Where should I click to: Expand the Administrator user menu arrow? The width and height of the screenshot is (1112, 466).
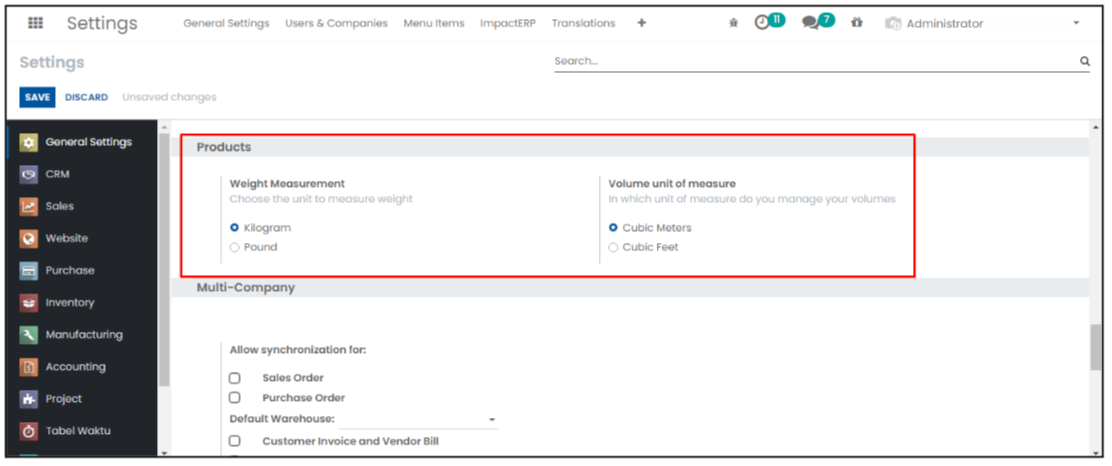[x=1076, y=23]
